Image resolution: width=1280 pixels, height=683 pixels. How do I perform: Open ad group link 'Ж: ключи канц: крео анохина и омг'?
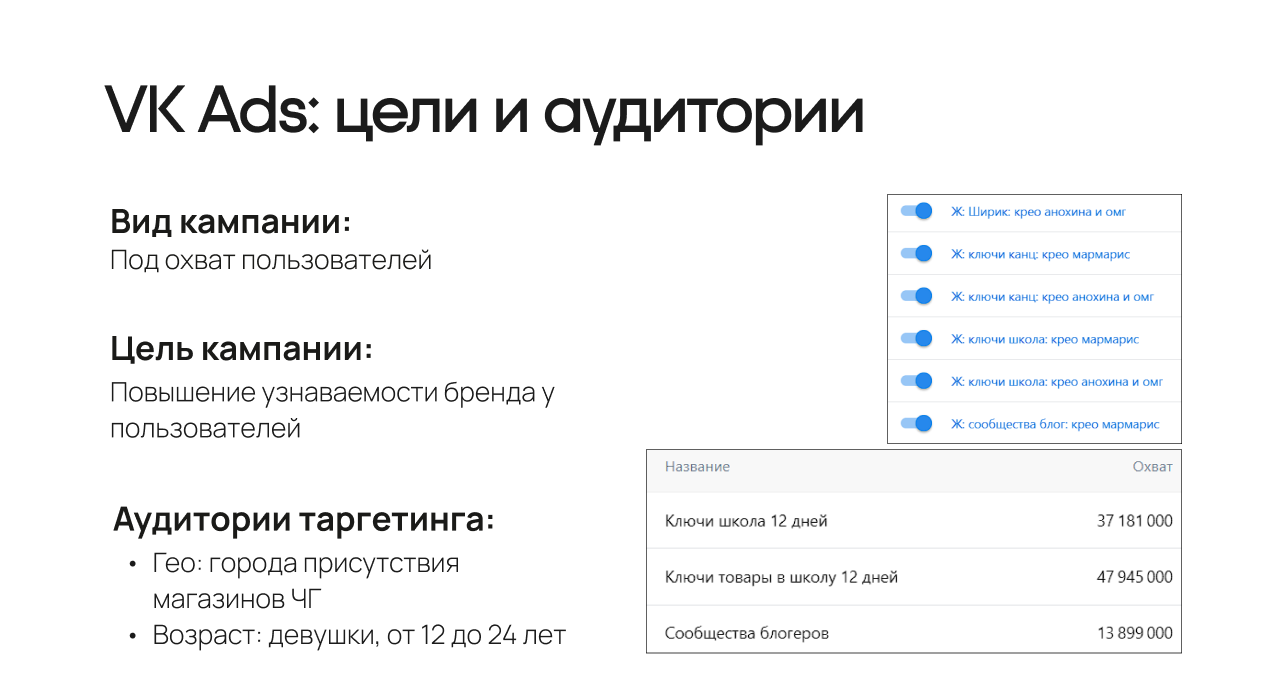[x=1052, y=296]
